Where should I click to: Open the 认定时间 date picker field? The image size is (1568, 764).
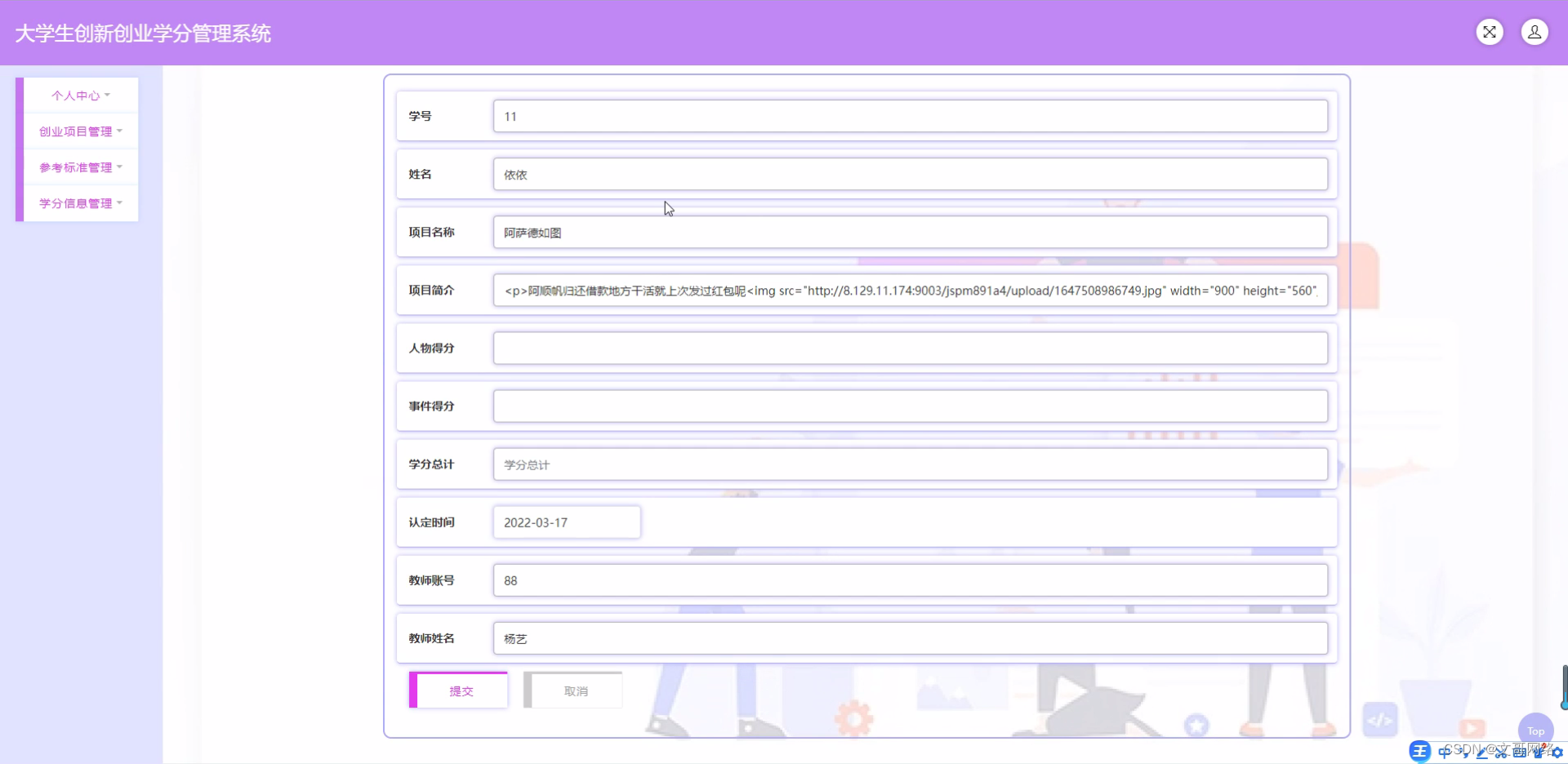click(567, 522)
